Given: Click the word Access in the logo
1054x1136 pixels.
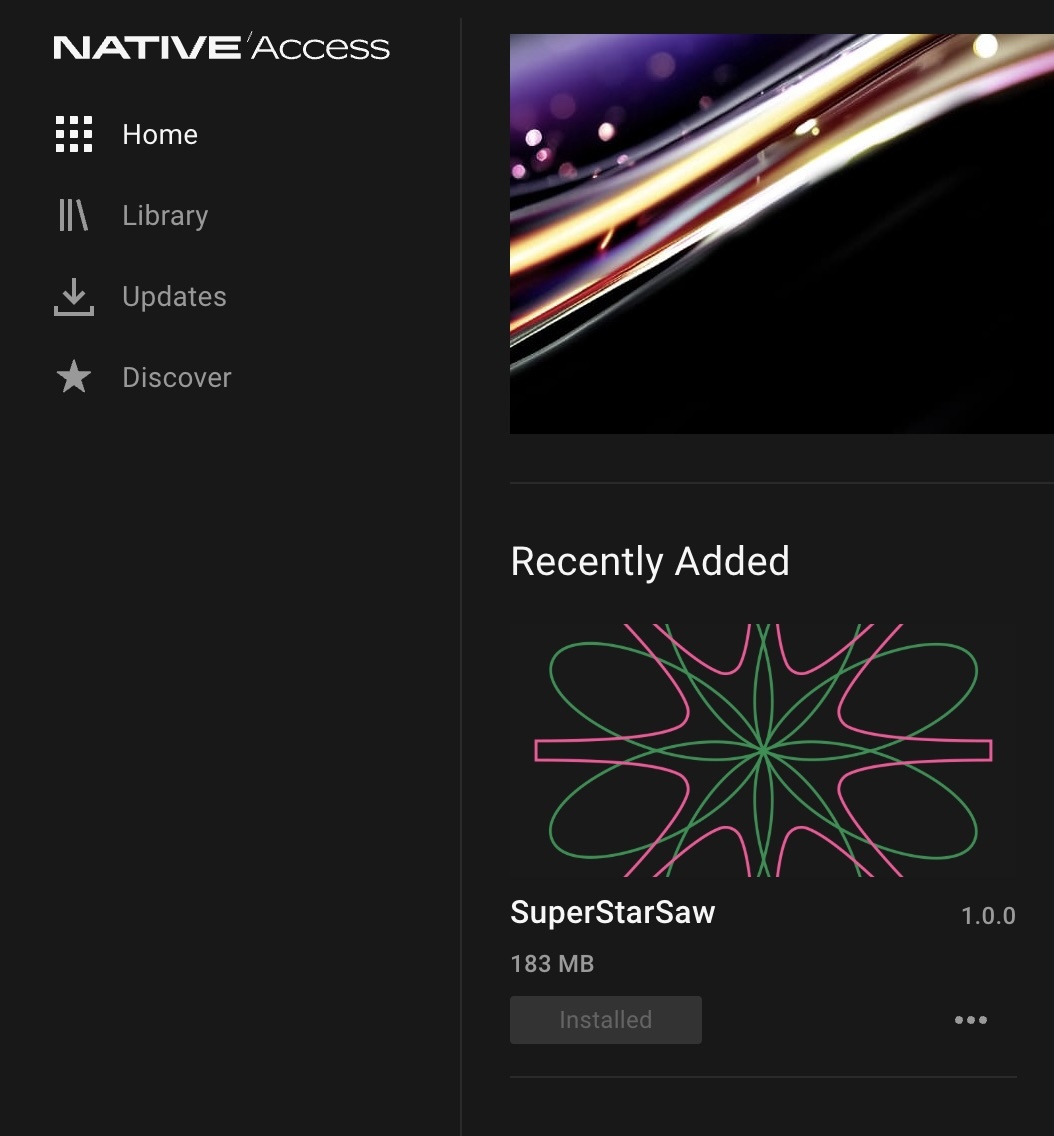Looking at the screenshot, I should tap(320, 47).
